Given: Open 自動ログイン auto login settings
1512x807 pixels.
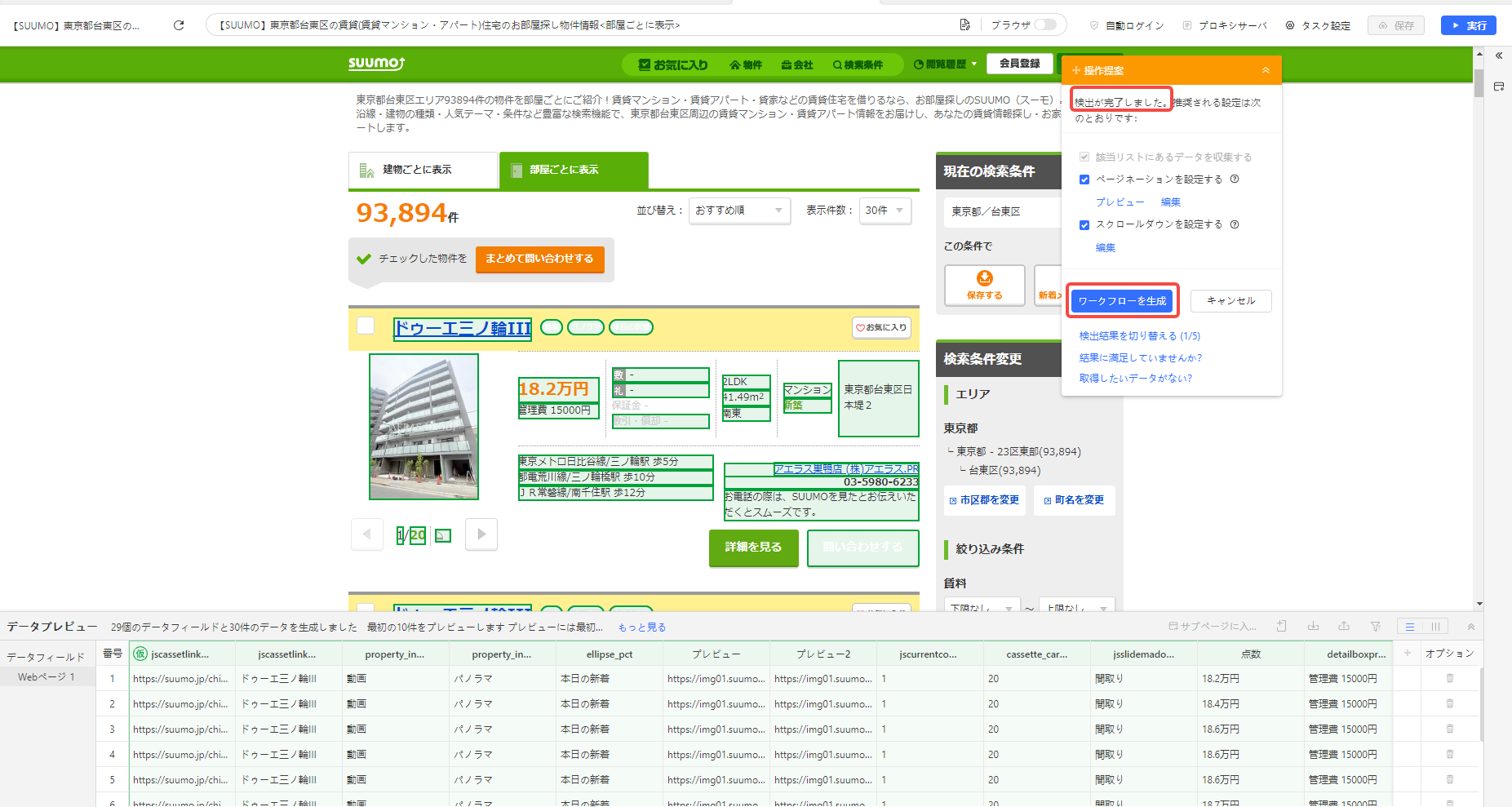Looking at the screenshot, I should coord(1127,25).
